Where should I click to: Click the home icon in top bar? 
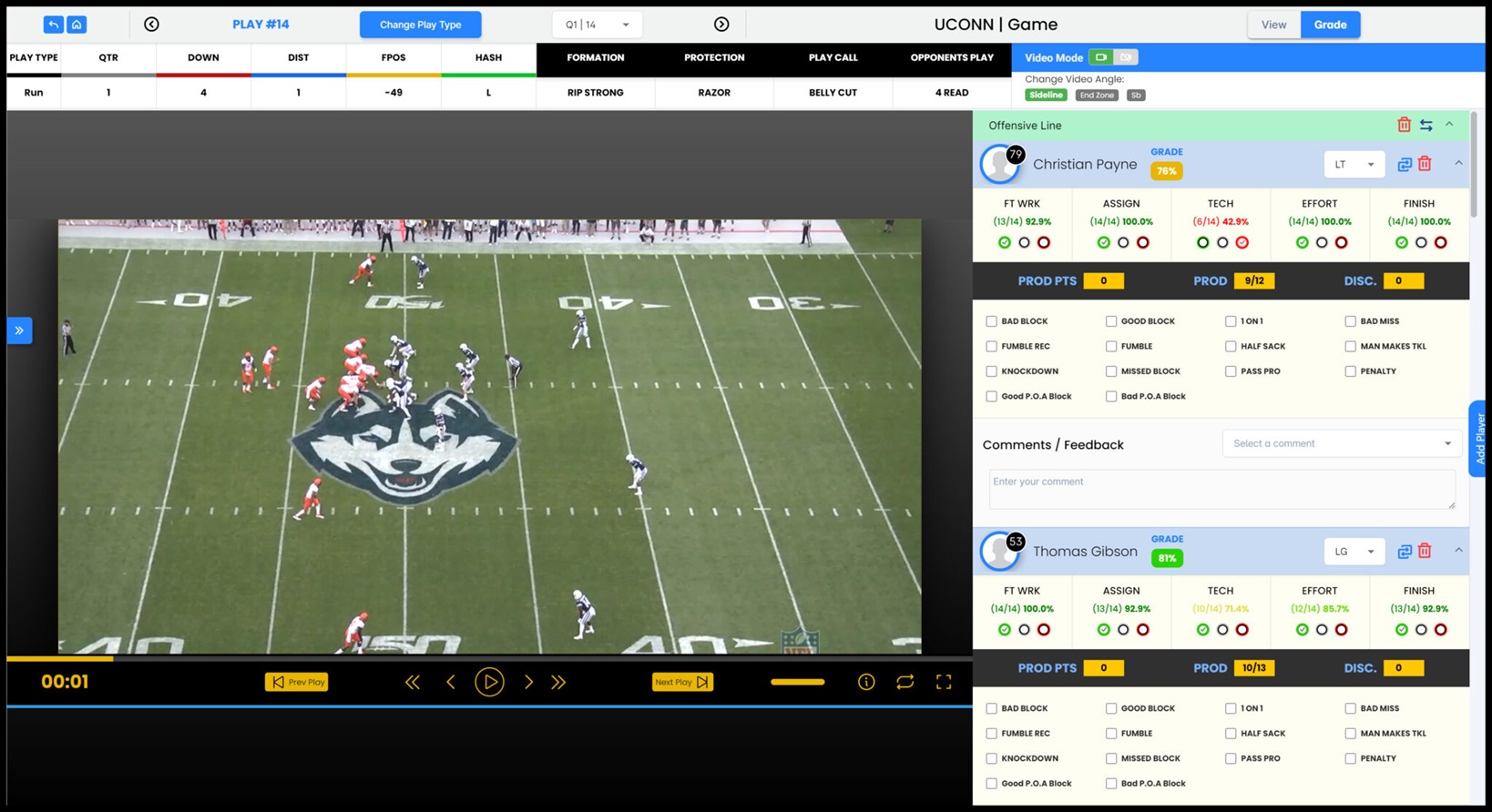[x=77, y=25]
